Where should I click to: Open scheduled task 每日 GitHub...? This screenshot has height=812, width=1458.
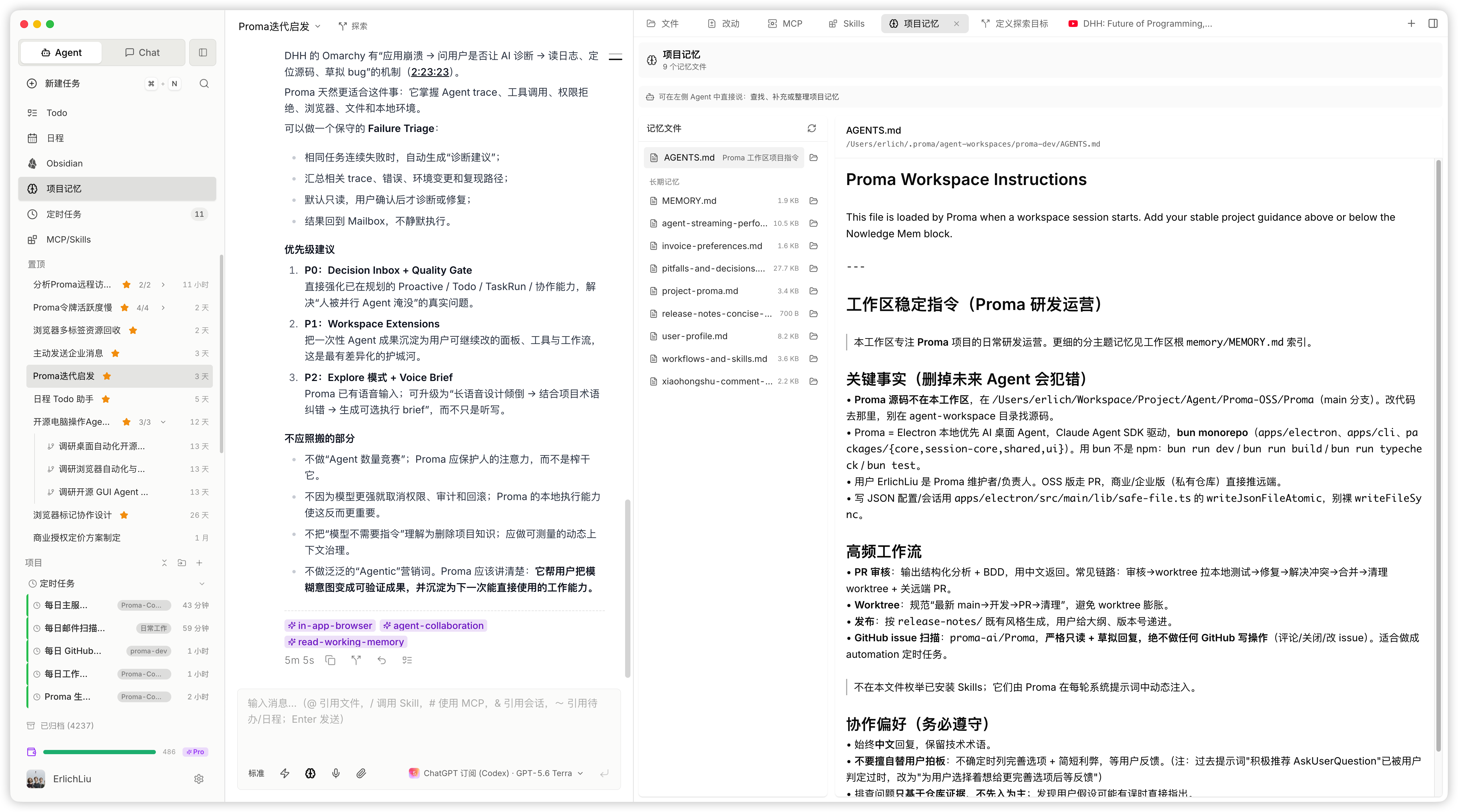[120, 651]
